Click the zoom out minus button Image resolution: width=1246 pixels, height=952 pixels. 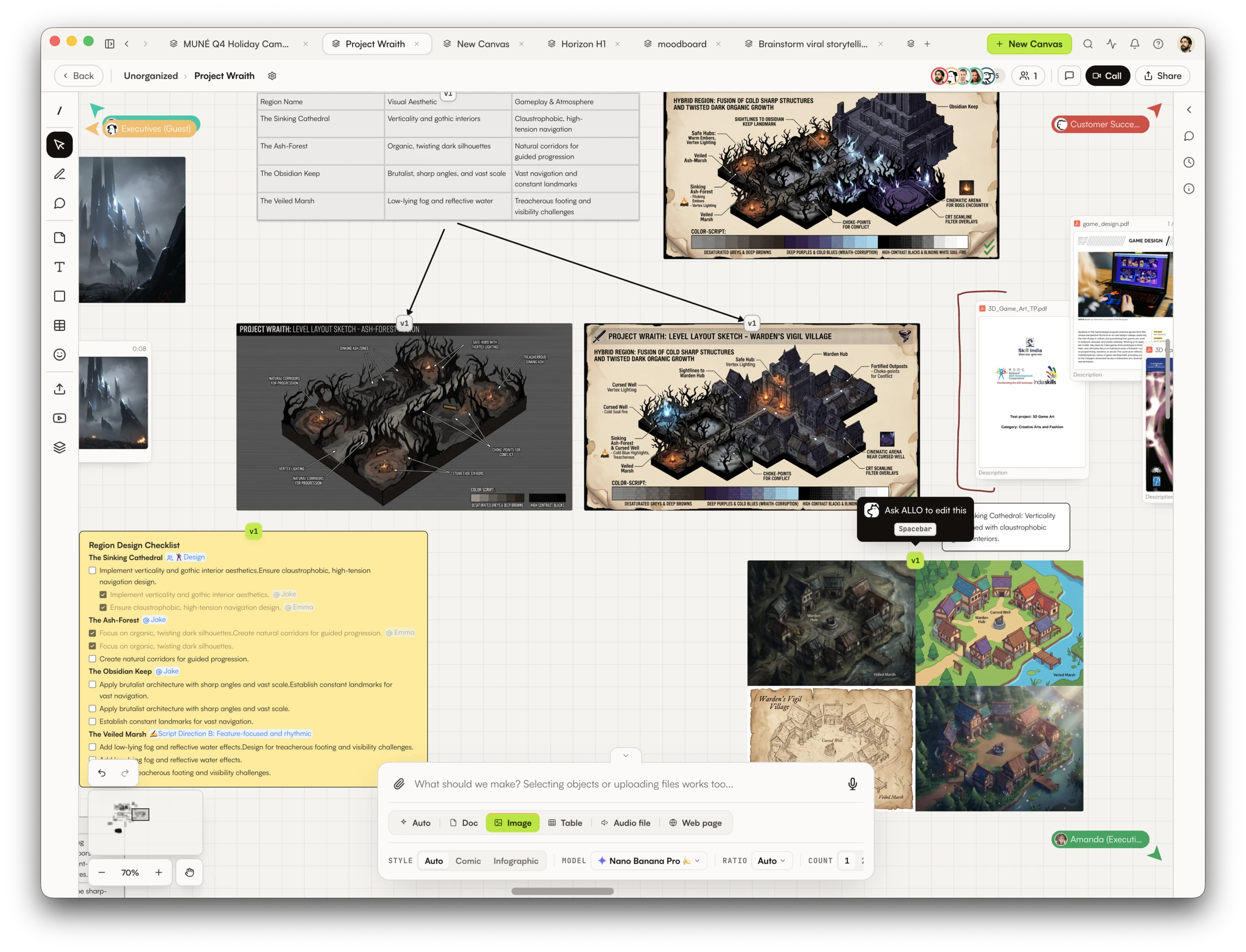click(102, 873)
